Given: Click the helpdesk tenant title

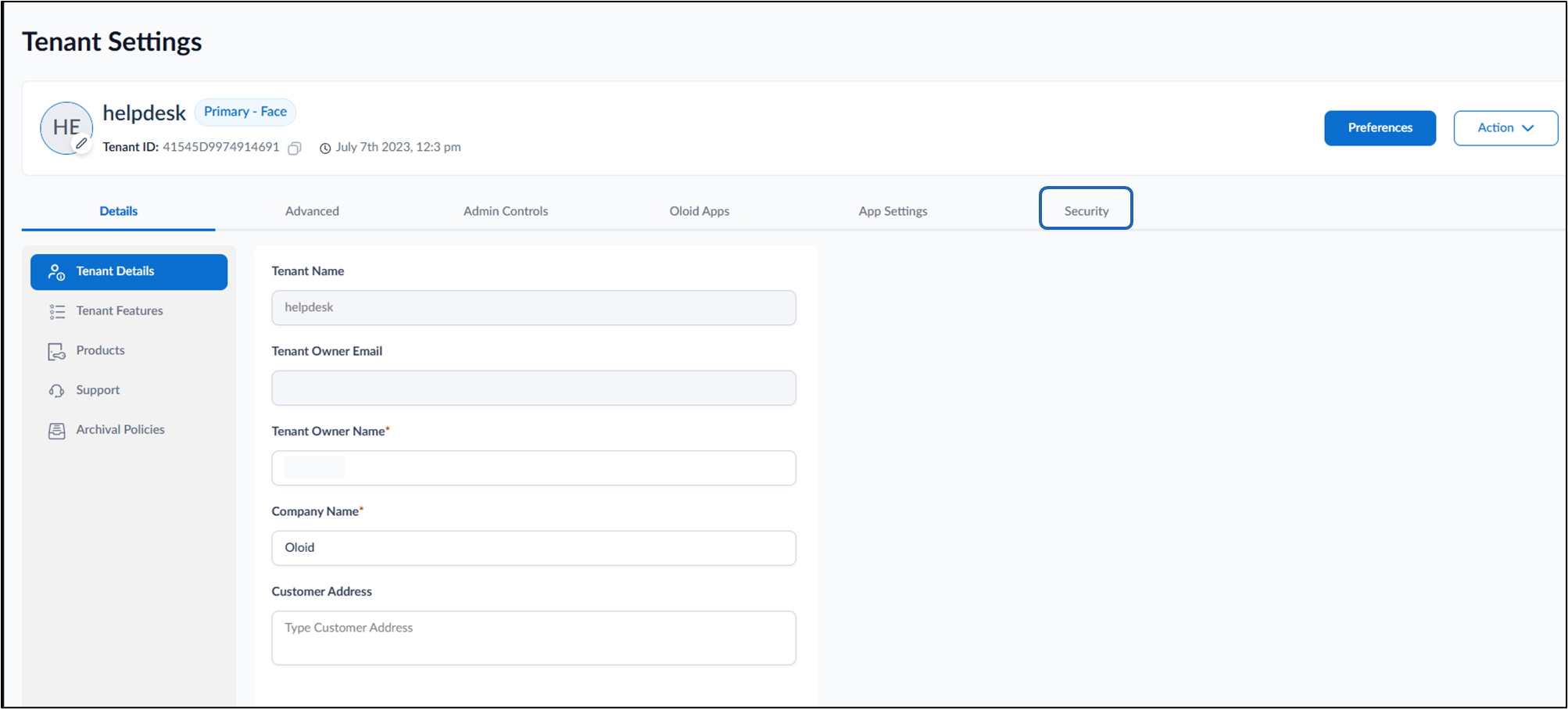Looking at the screenshot, I should [x=145, y=113].
